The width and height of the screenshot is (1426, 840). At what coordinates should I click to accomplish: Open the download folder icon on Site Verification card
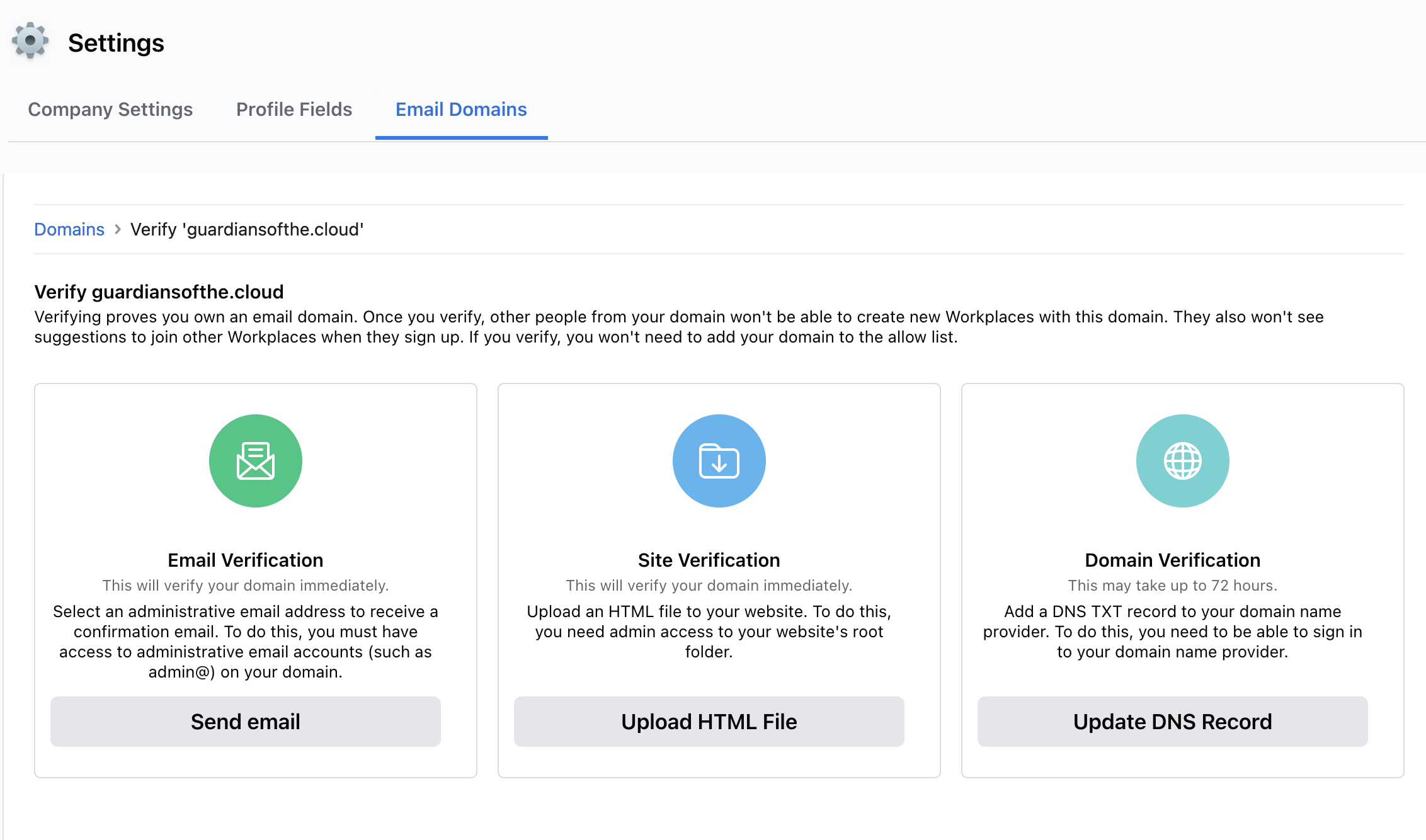click(719, 460)
